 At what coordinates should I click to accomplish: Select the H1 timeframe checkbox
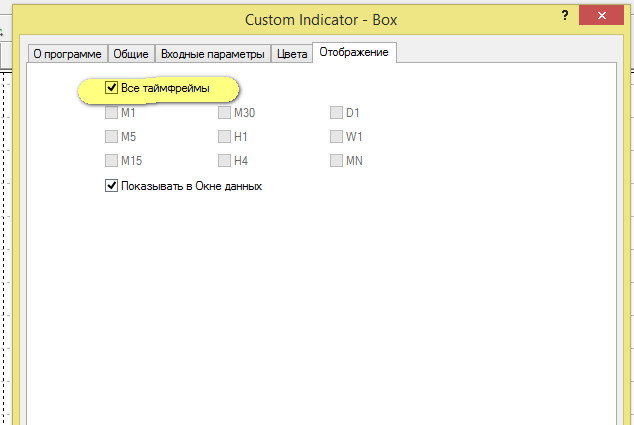coord(225,137)
